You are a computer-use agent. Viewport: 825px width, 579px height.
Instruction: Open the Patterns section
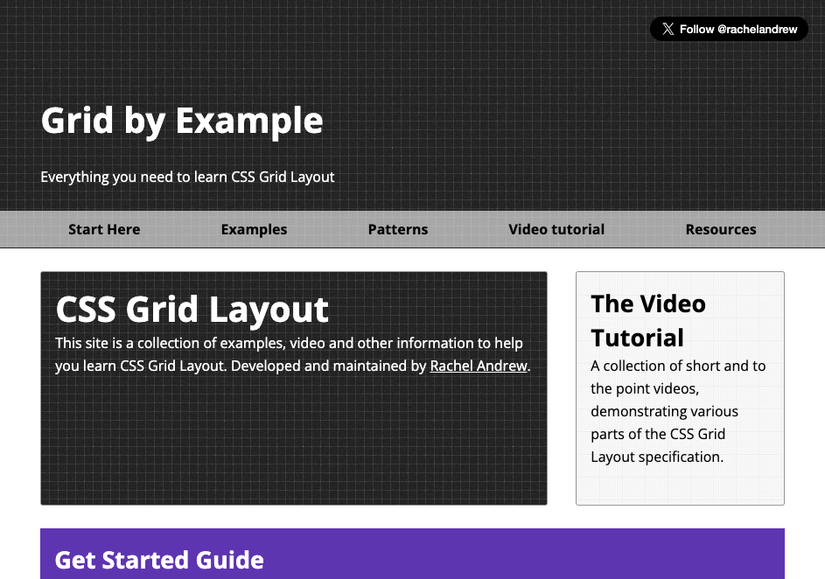(397, 229)
